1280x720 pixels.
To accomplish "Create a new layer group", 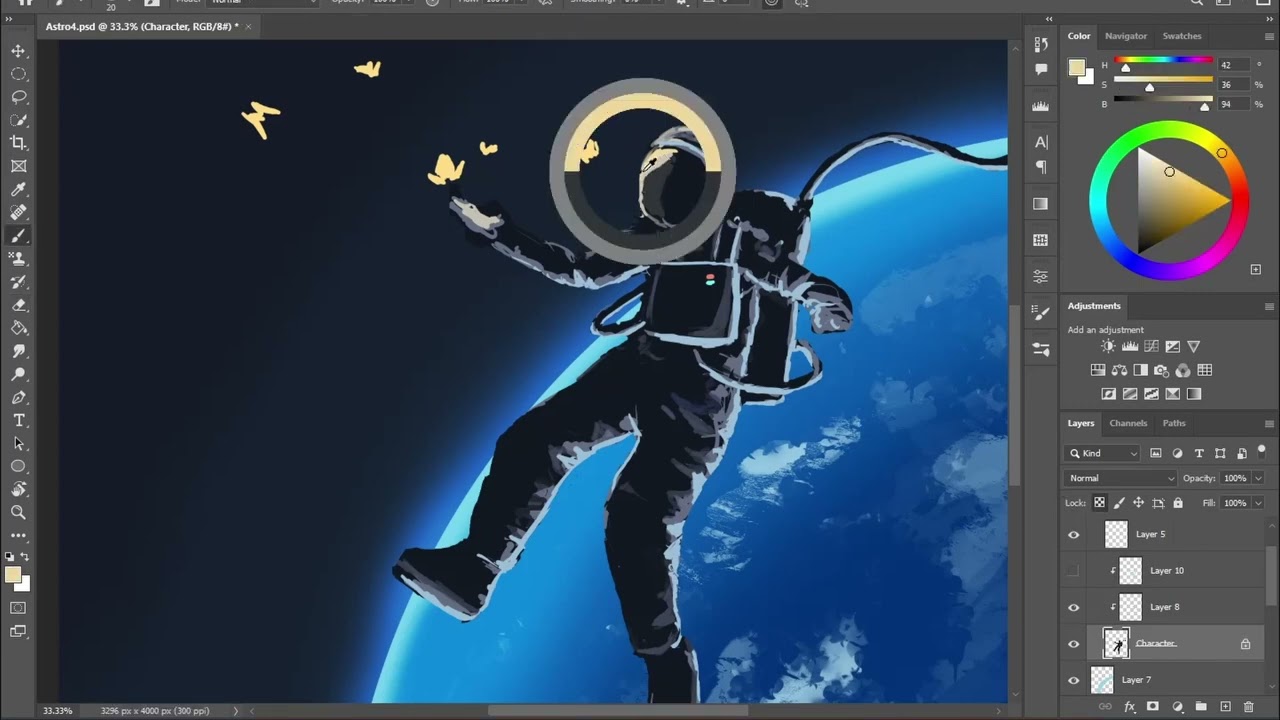I will click(x=1201, y=707).
